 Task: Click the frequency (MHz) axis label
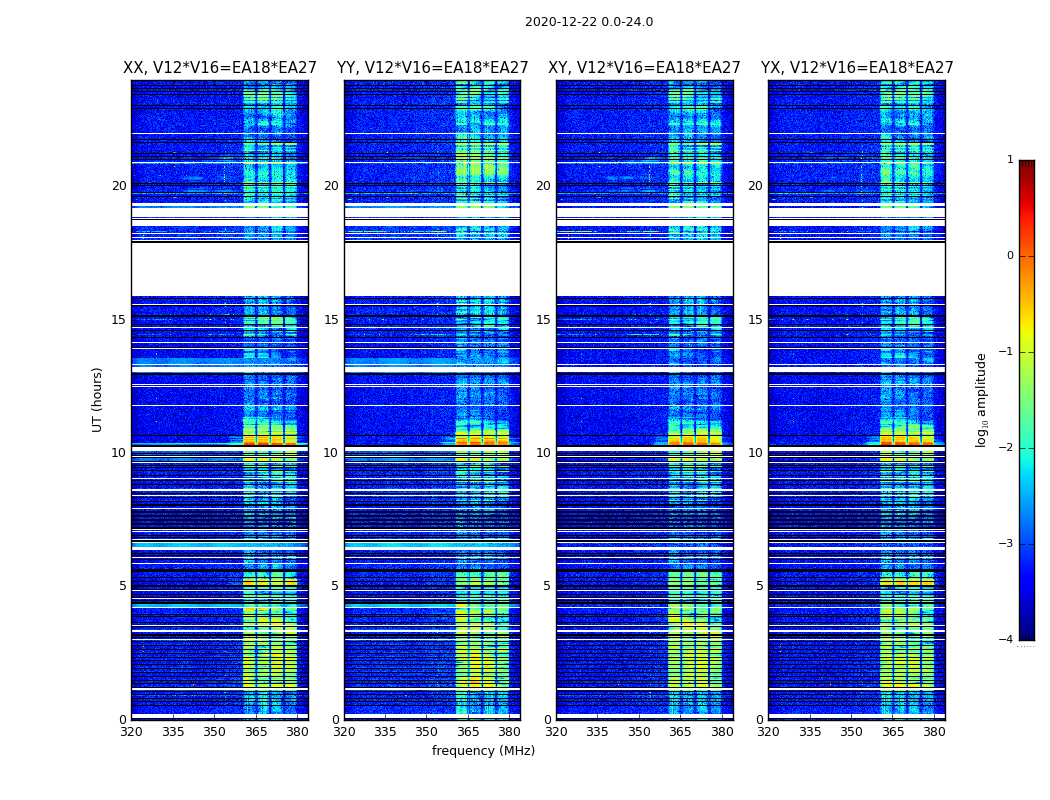coord(483,750)
